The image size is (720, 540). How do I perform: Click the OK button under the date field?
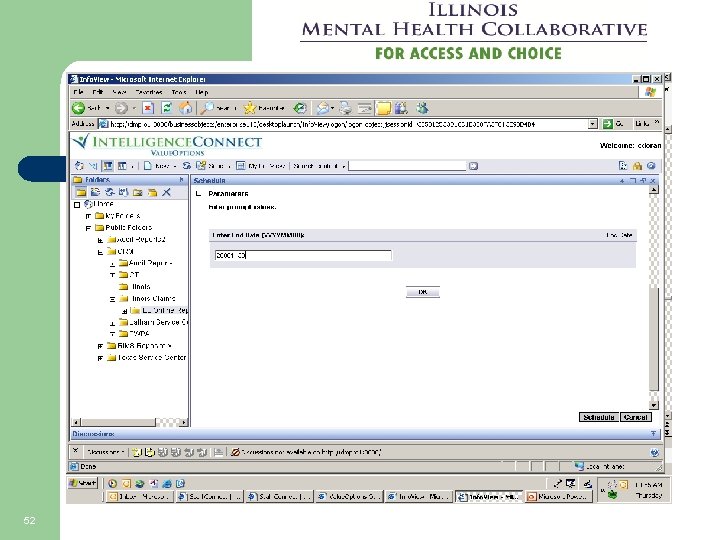(x=422, y=292)
